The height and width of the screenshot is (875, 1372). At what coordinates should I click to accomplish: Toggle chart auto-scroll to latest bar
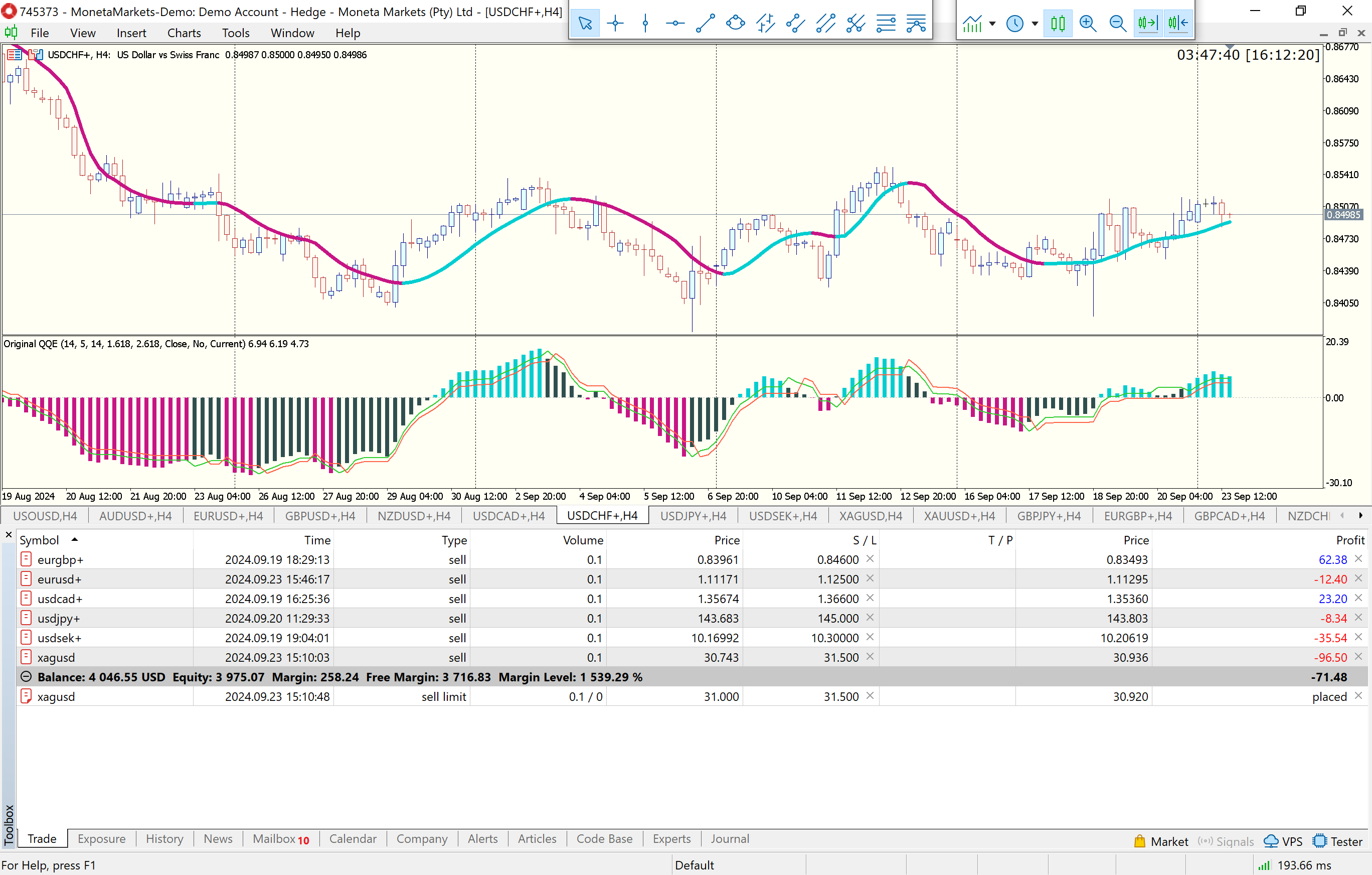1147,24
